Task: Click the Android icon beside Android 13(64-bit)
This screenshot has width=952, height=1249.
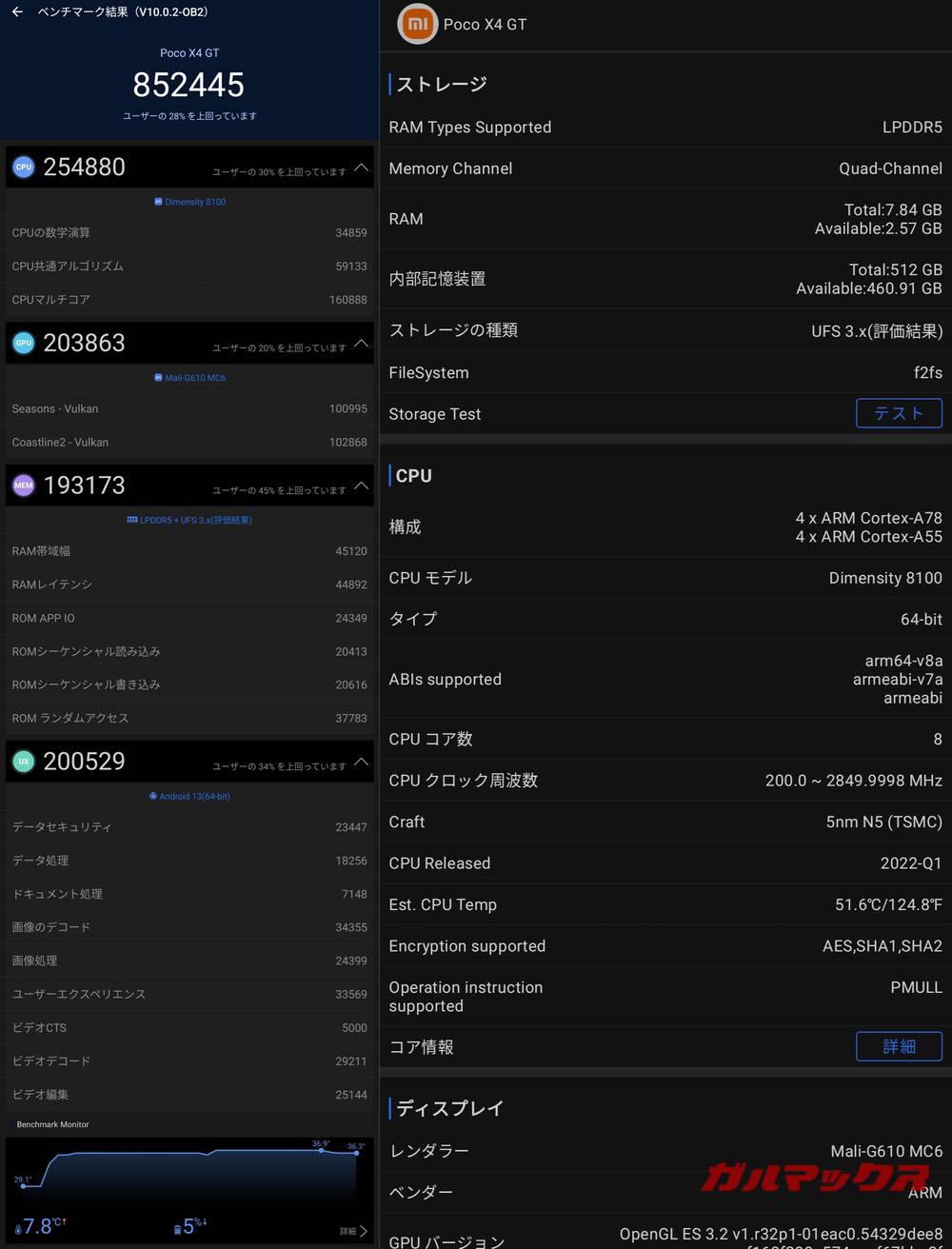Action: tap(151, 796)
